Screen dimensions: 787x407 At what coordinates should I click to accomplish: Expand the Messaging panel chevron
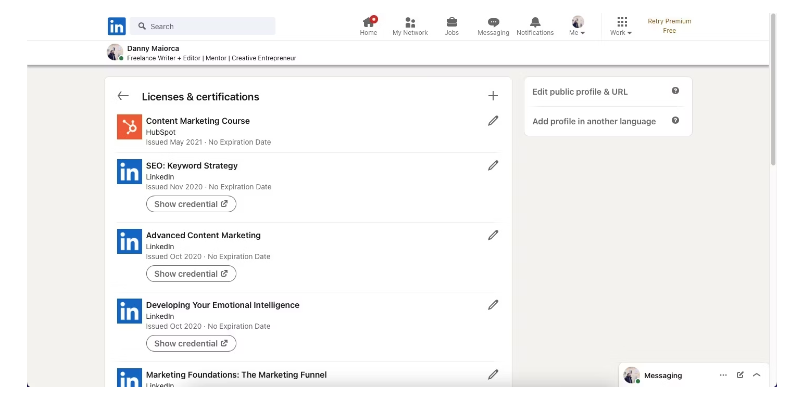pos(756,375)
